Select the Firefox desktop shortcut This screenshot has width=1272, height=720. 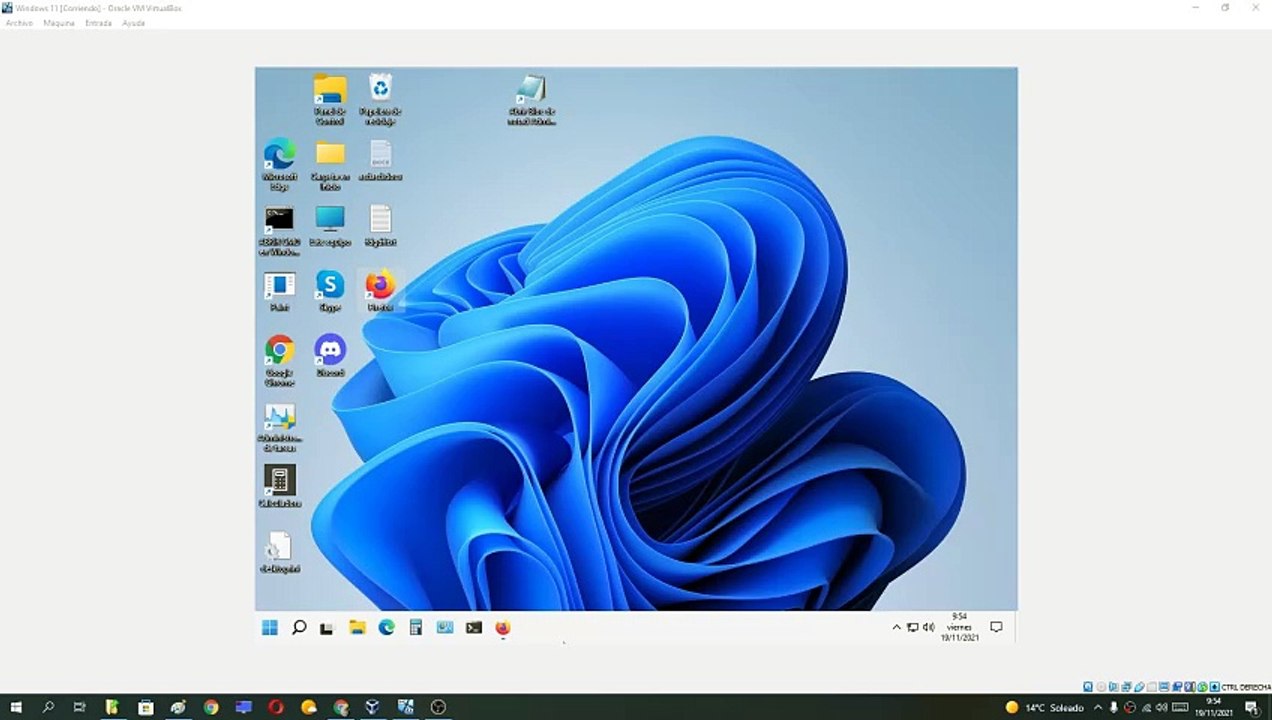pos(380,292)
